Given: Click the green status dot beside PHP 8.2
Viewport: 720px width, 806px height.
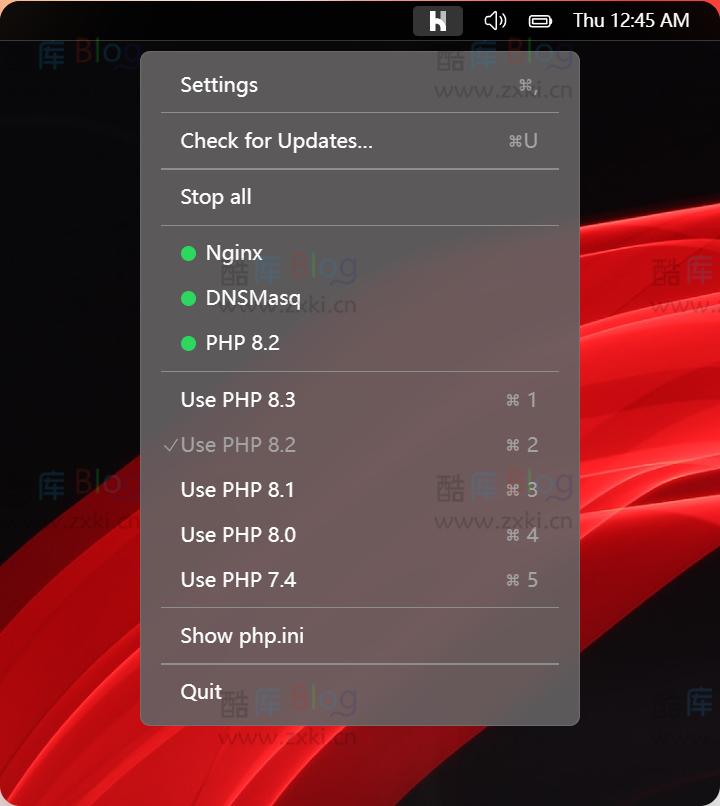Looking at the screenshot, I should point(187,343).
